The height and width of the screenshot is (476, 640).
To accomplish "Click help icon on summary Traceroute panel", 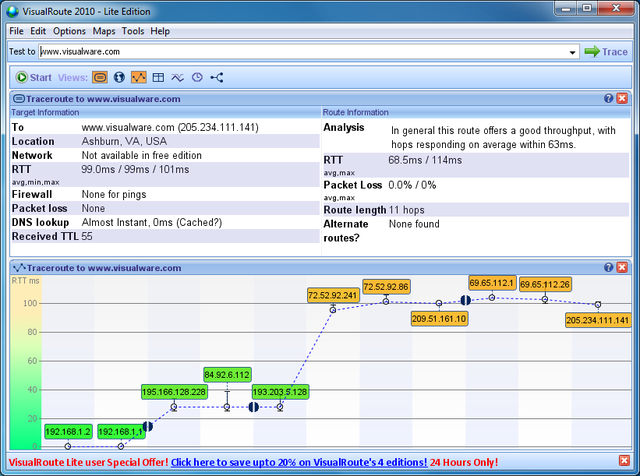I will [609, 98].
